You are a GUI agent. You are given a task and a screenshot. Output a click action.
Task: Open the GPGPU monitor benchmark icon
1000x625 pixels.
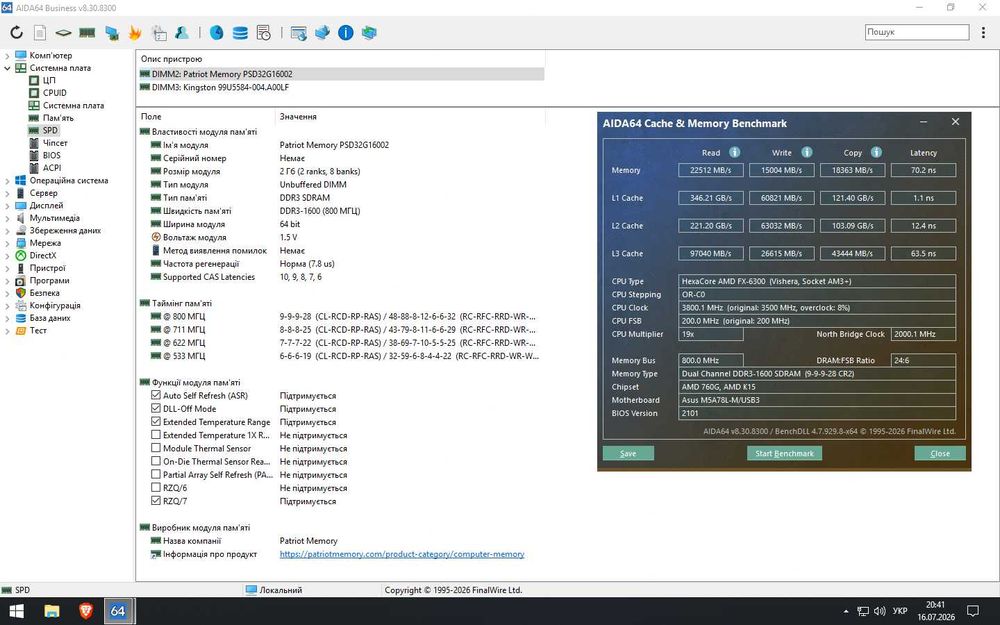[112, 33]
